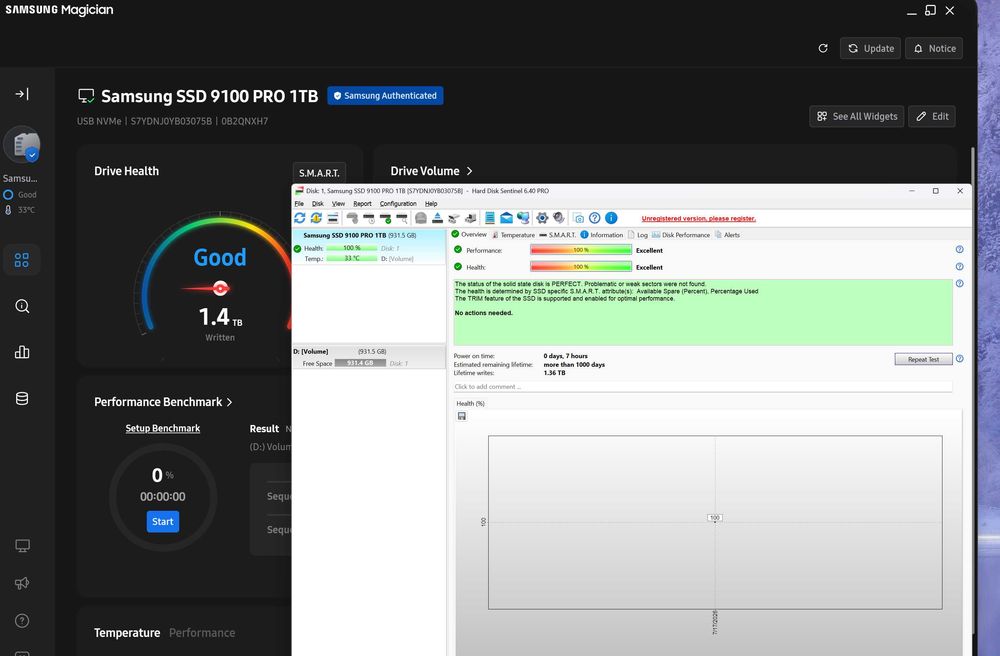Click the Magician refresh icon near Update
This screenshot has width=1000, height=656.
pyautogui.click(x=823, y=48)
